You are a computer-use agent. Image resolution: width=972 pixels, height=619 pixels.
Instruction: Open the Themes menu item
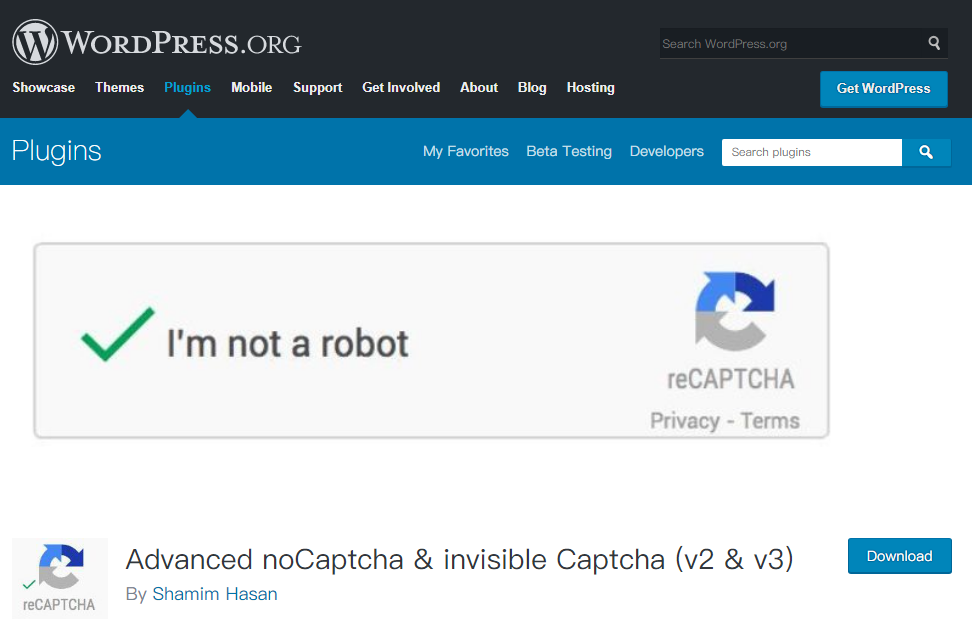(120, 87)
